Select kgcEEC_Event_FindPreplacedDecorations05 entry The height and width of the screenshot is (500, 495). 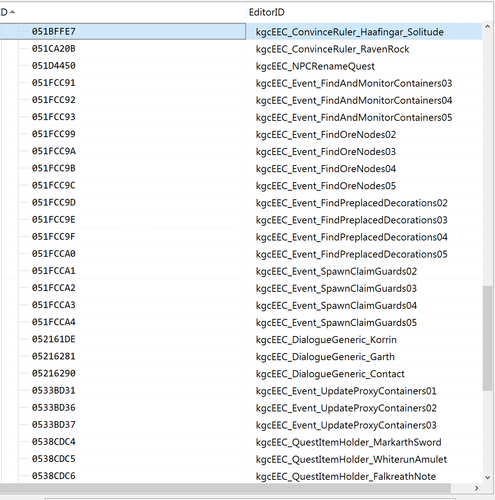[352, 254]
